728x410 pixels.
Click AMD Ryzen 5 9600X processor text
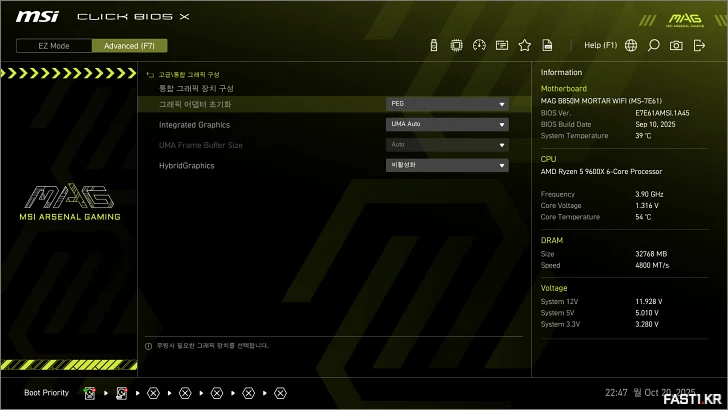coord(601,172)
